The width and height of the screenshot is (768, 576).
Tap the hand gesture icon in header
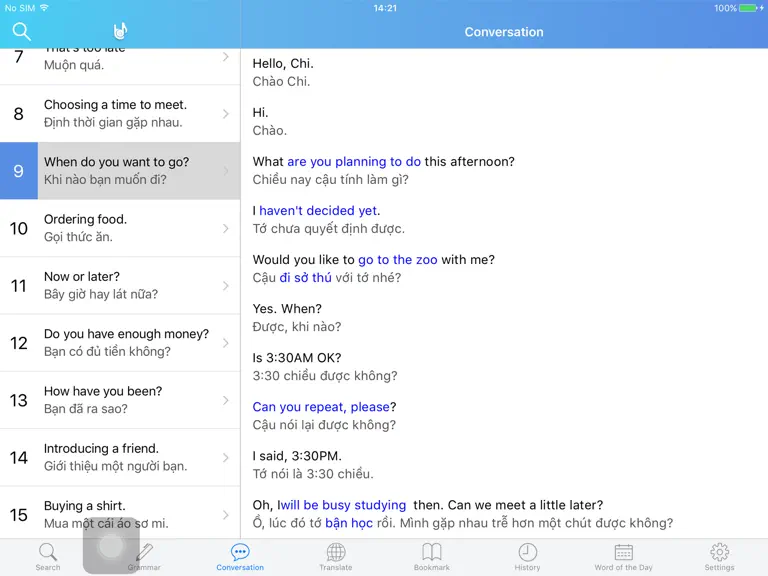pos(120,31)
